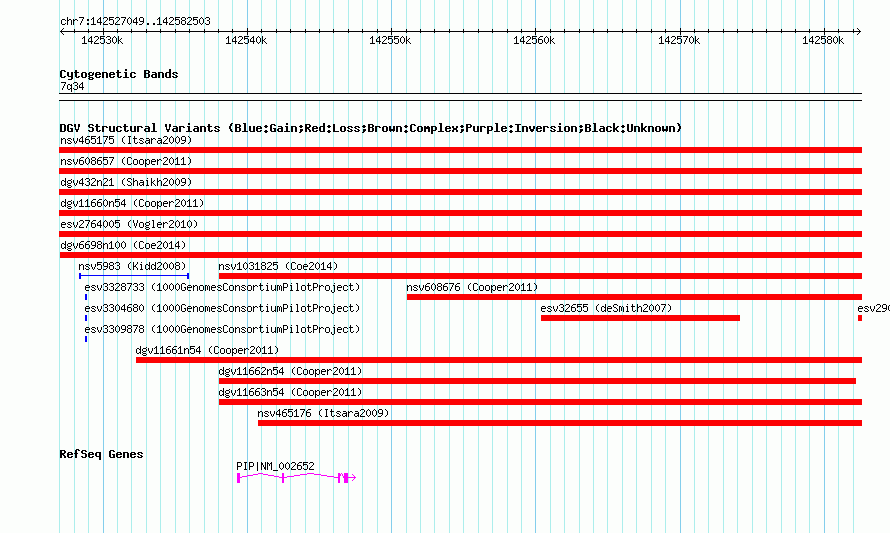Click the partially visible esv29 label at right edge
Image resolution: width=890 pixels, height=533 pixels.
(x=874, y=308)
